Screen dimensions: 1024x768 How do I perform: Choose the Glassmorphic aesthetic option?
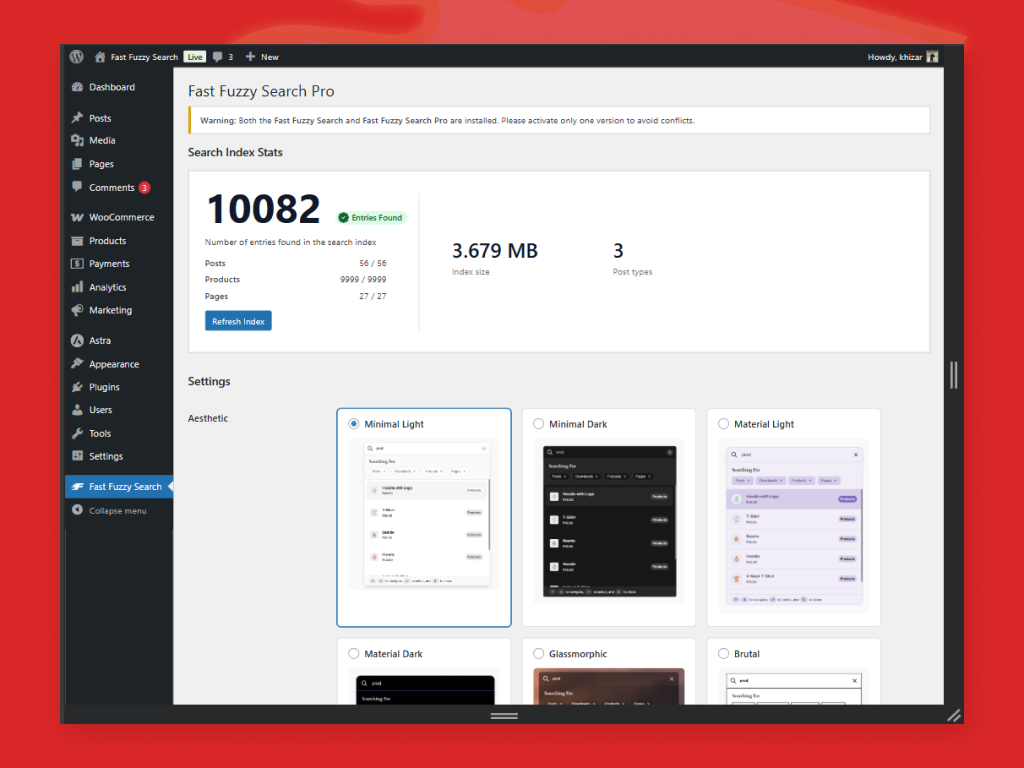pos(538,653)
